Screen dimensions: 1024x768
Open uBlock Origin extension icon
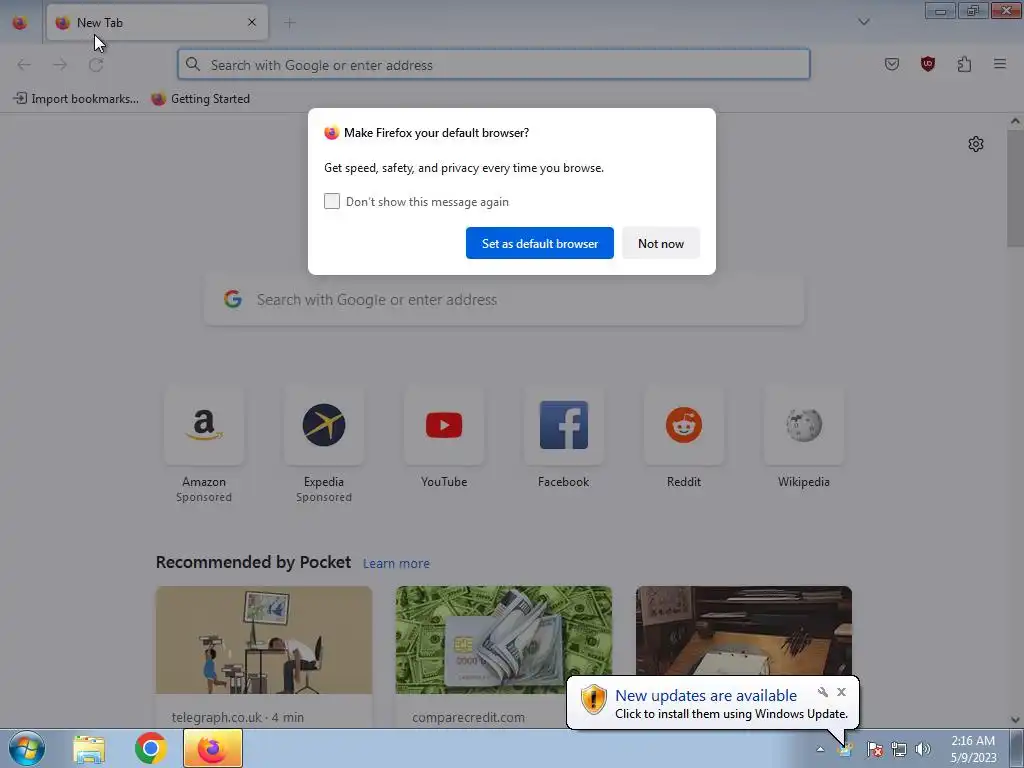click(x=927, y=64)
